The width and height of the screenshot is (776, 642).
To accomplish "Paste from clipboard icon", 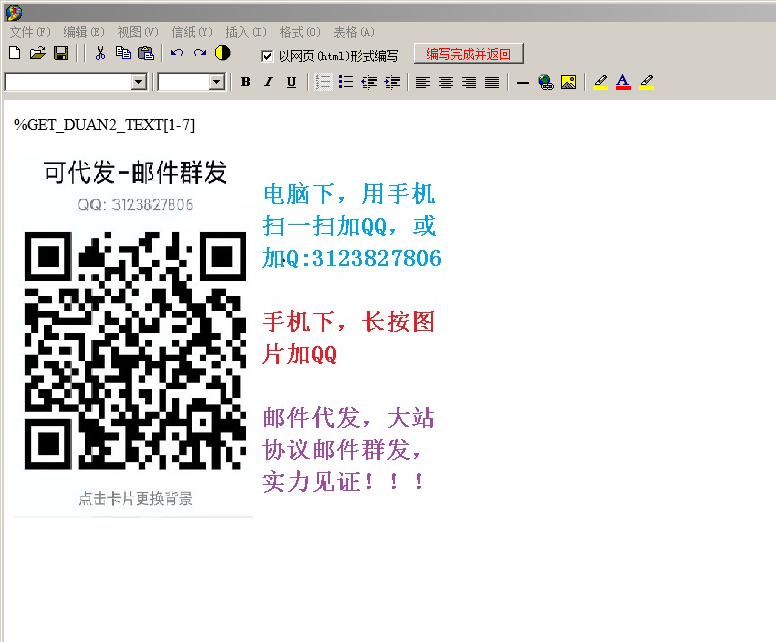I will [x=146, y=53].
